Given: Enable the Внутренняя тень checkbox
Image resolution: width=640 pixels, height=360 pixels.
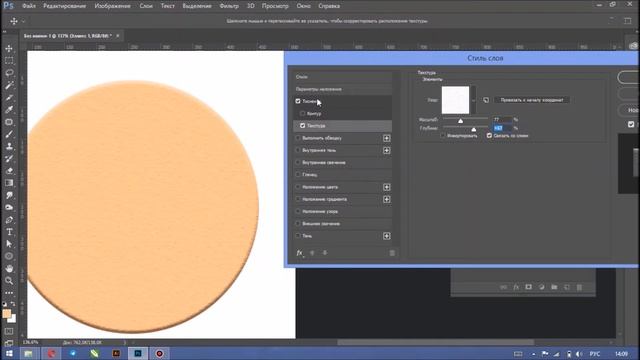Looking at the screenshot, I should 298,150.
